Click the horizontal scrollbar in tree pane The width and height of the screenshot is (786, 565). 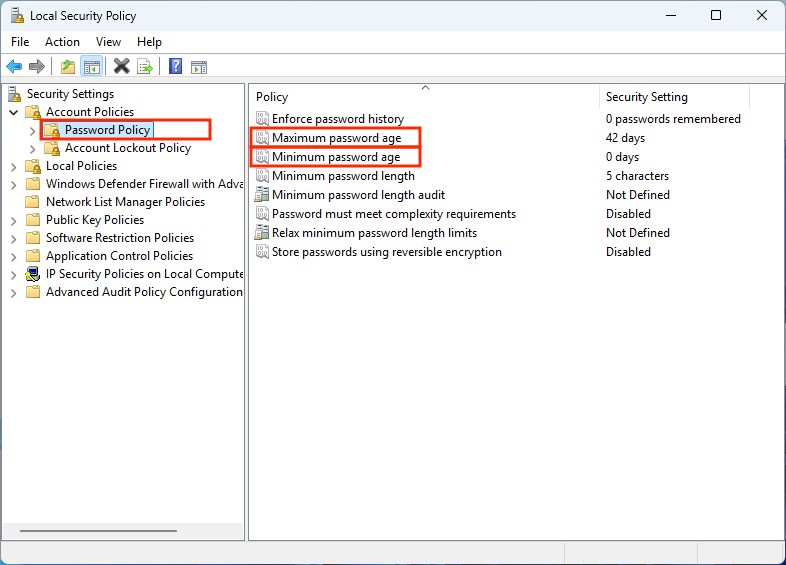pyautogui.click(x=98, y=530)
